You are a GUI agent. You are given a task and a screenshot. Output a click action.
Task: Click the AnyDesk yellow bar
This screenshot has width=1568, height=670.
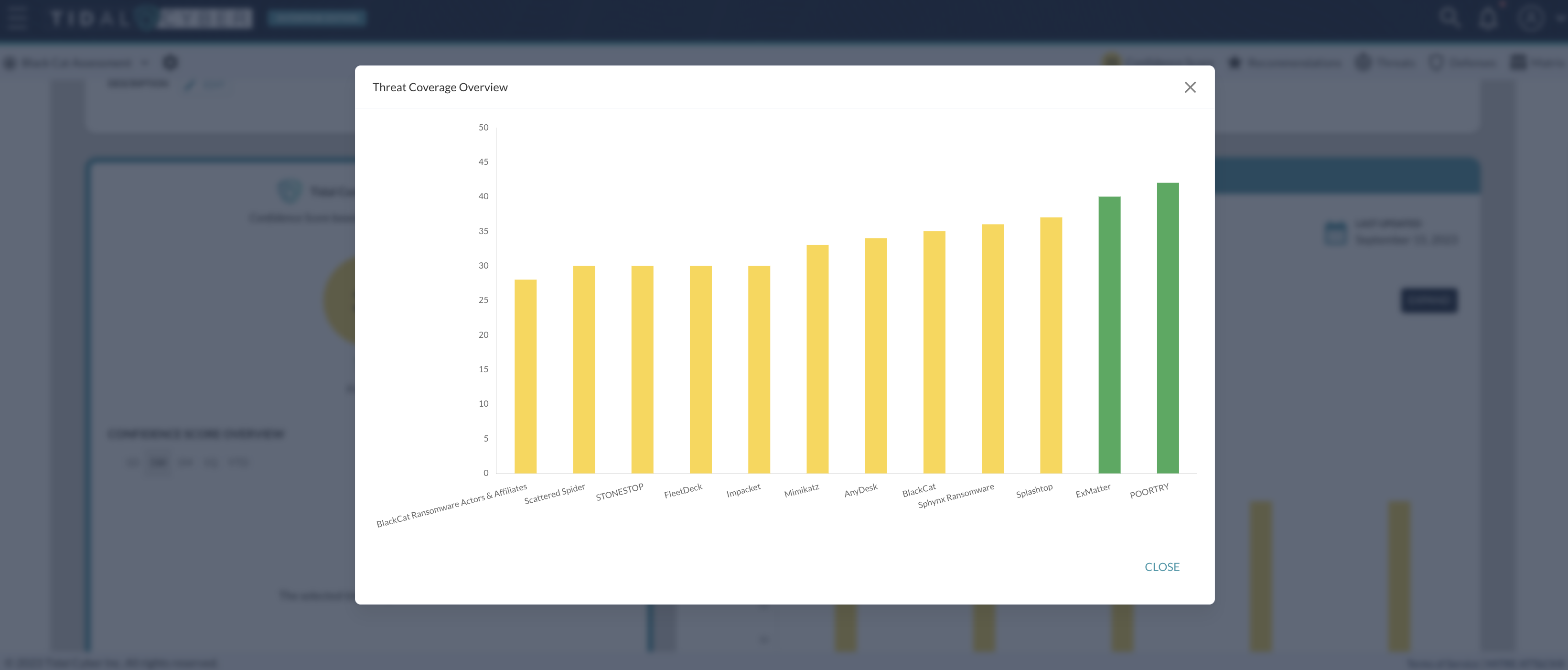(x=875, y=356)
